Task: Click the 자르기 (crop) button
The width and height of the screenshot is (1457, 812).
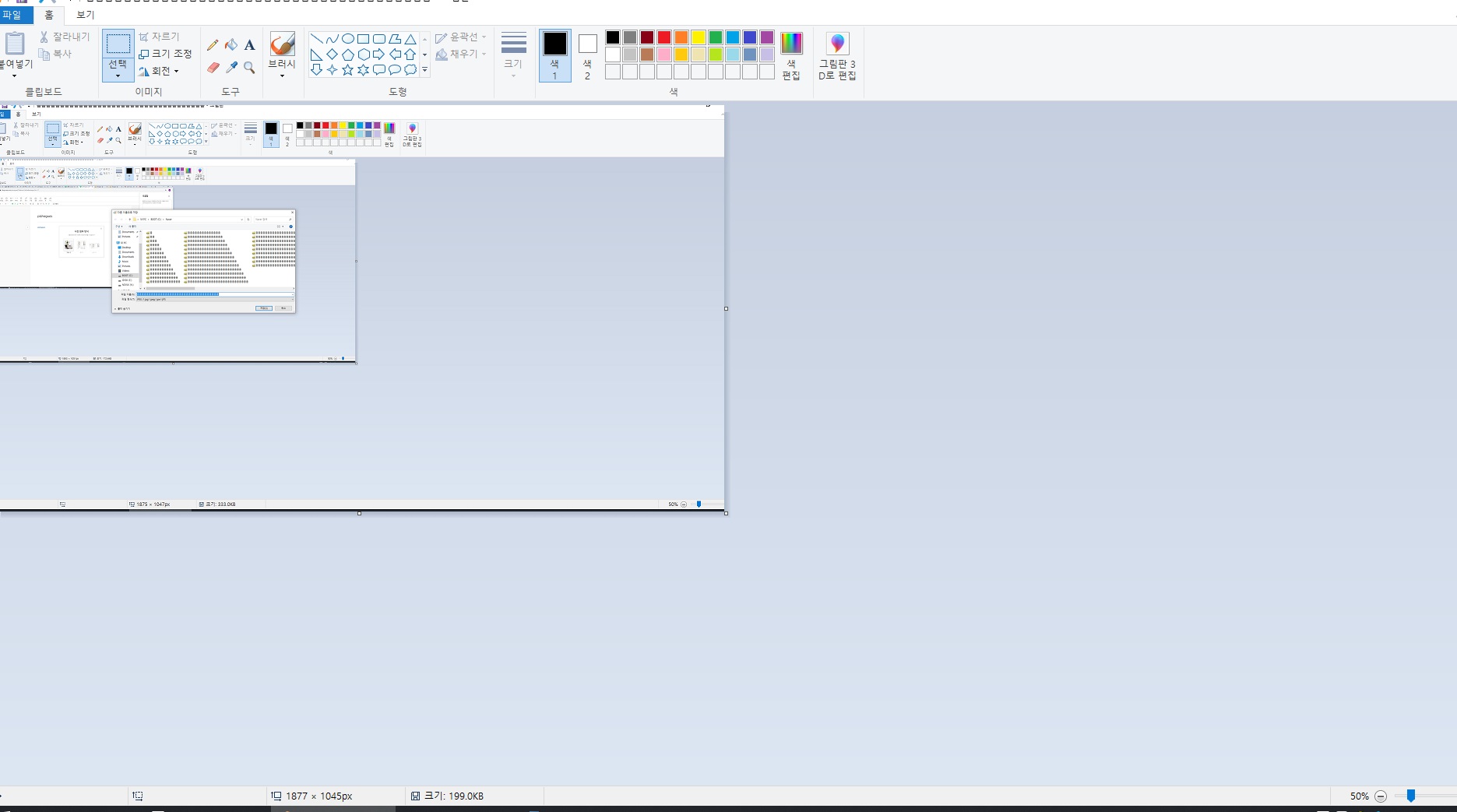Action: pyautogui.click(x=159, y=37)
